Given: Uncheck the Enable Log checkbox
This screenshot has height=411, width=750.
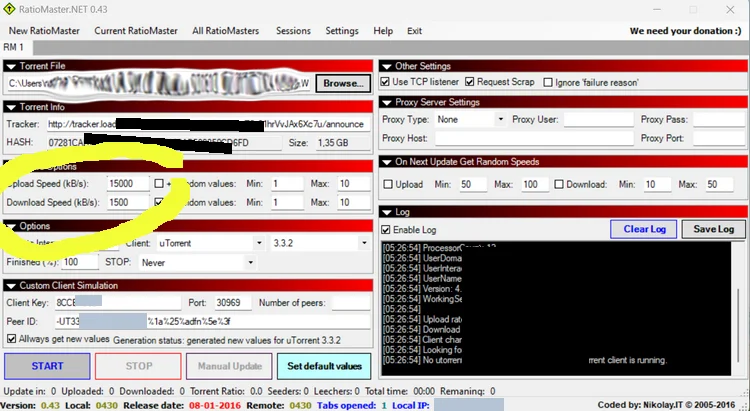Looking at the screenshot, I should (388, 230).
